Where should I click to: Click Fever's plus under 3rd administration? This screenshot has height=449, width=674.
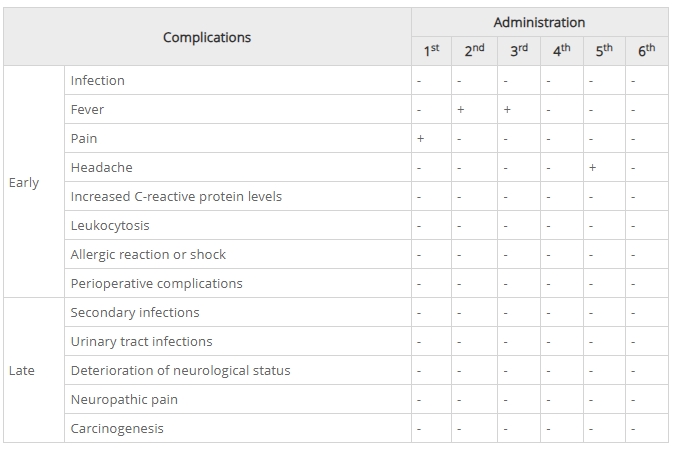click(x=507, y=110)
